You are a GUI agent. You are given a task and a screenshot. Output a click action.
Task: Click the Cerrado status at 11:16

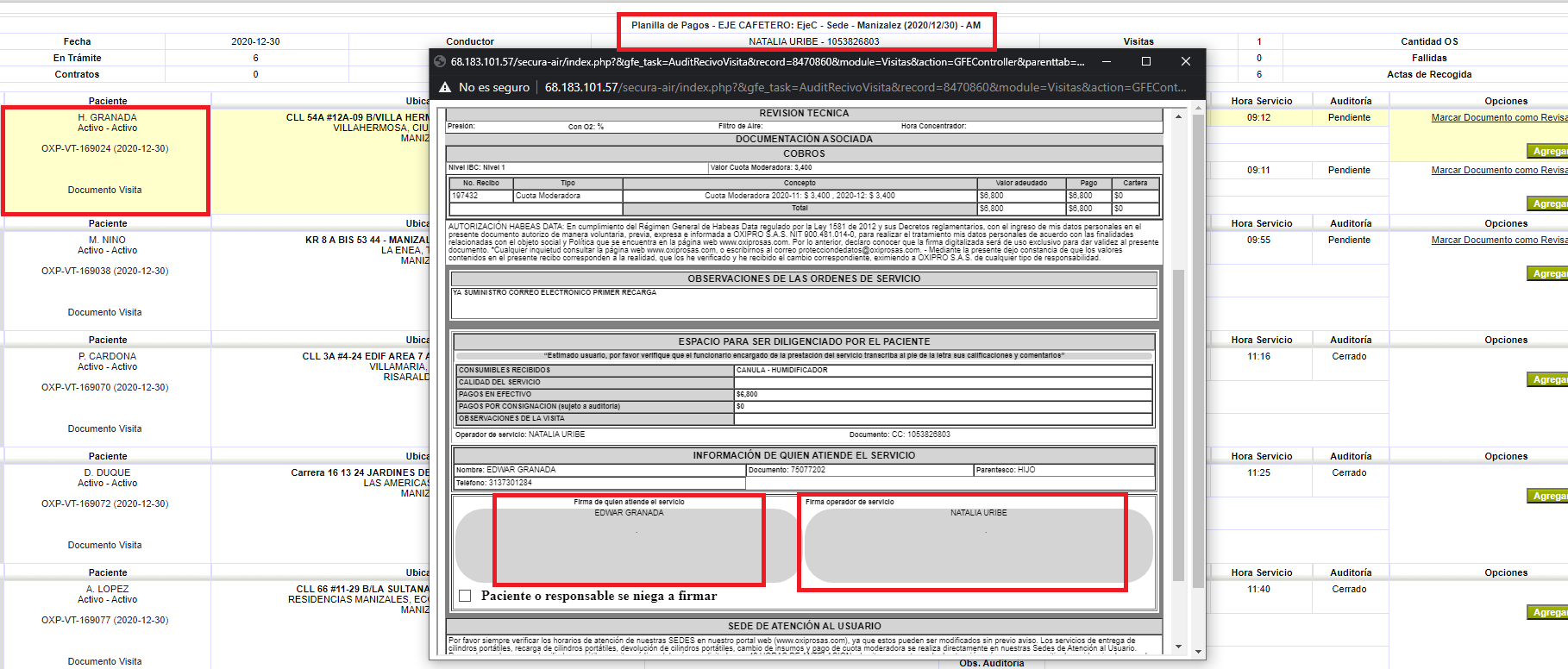[1349, 356]
